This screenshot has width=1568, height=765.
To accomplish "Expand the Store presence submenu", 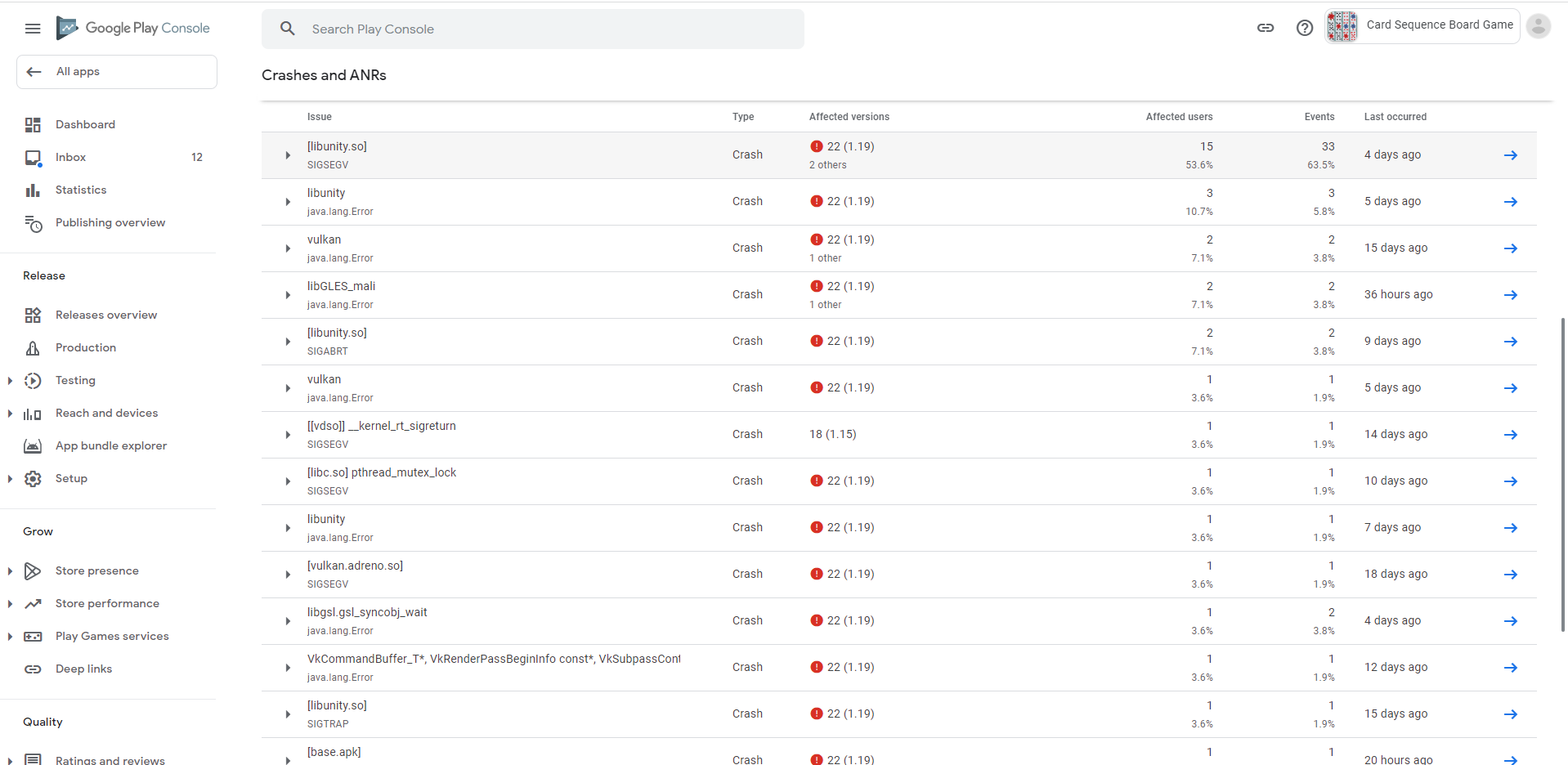I will coord(10,571).
